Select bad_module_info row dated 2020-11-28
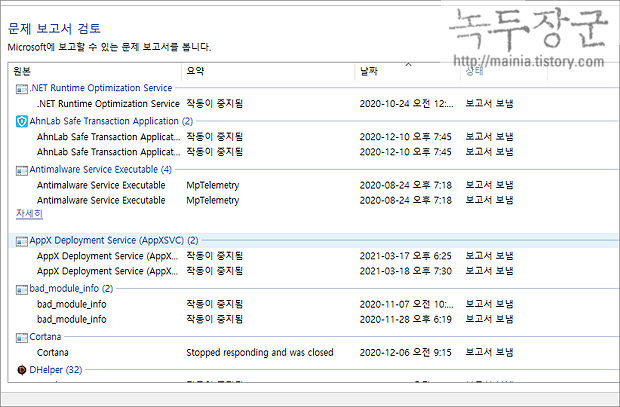The image size is (620, 407). point(313,319)
